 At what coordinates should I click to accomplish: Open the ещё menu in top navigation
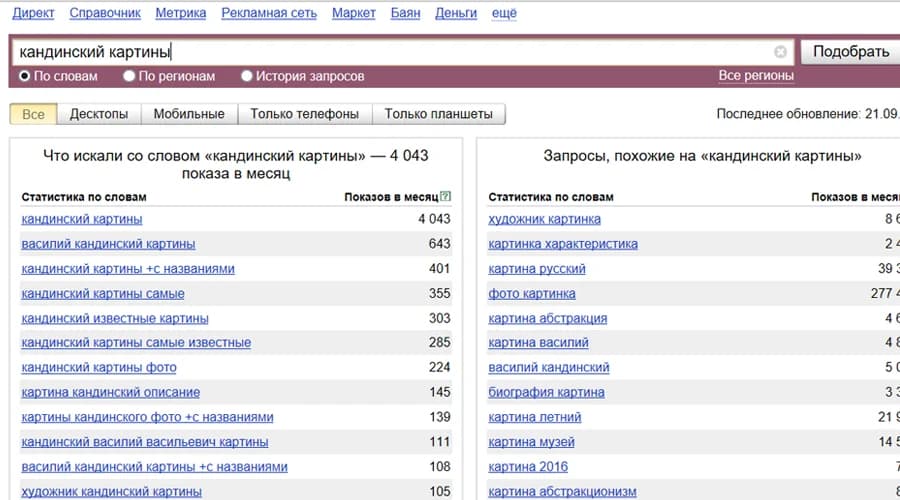504,13
